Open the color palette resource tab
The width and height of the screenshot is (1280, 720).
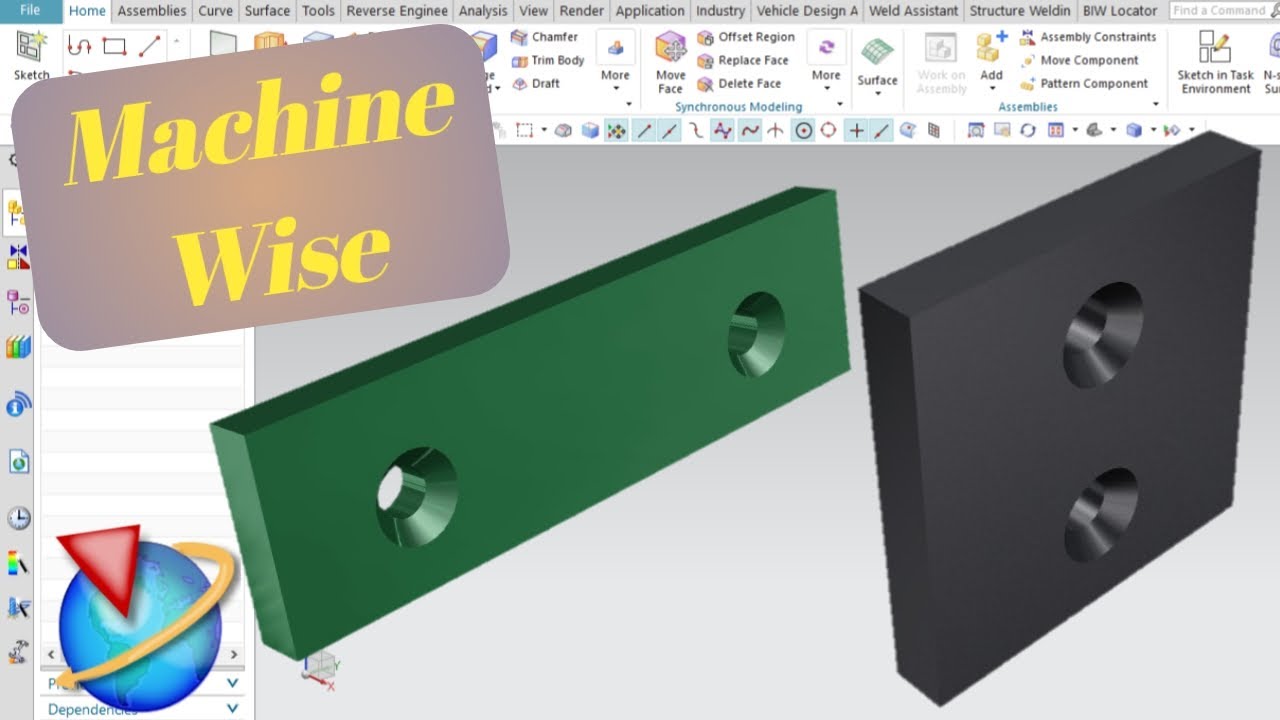[x=18, y=563]
